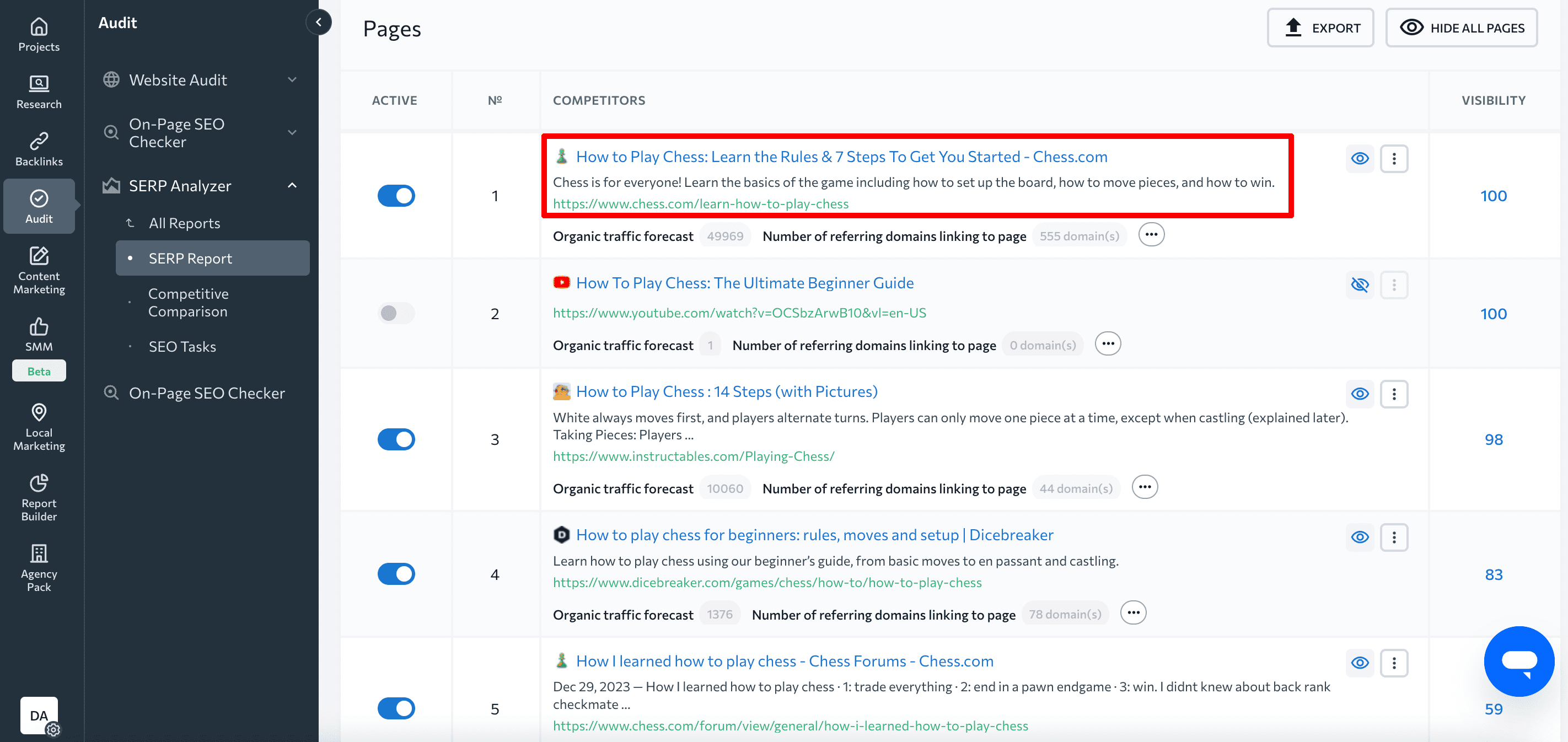The height and width of the screenshot is (742, 1568).
Task: Unhide YouTube result with crossed eye icon
Action: click(1360, 284)
